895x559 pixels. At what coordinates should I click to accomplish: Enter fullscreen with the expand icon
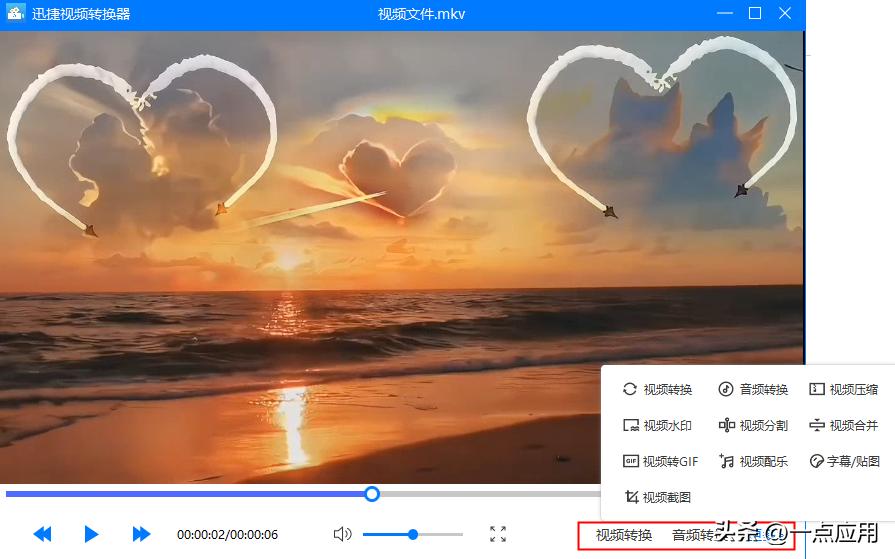498,534
